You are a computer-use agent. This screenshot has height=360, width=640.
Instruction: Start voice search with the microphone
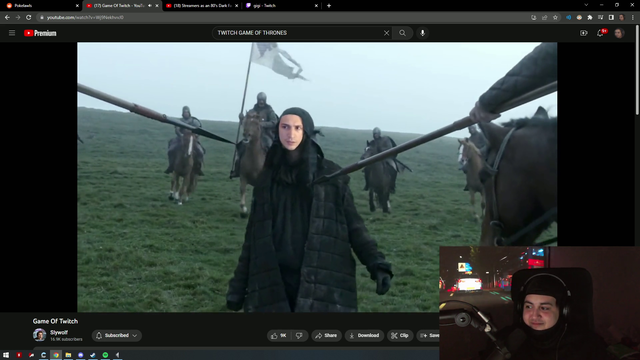click(x=422, y=33)
